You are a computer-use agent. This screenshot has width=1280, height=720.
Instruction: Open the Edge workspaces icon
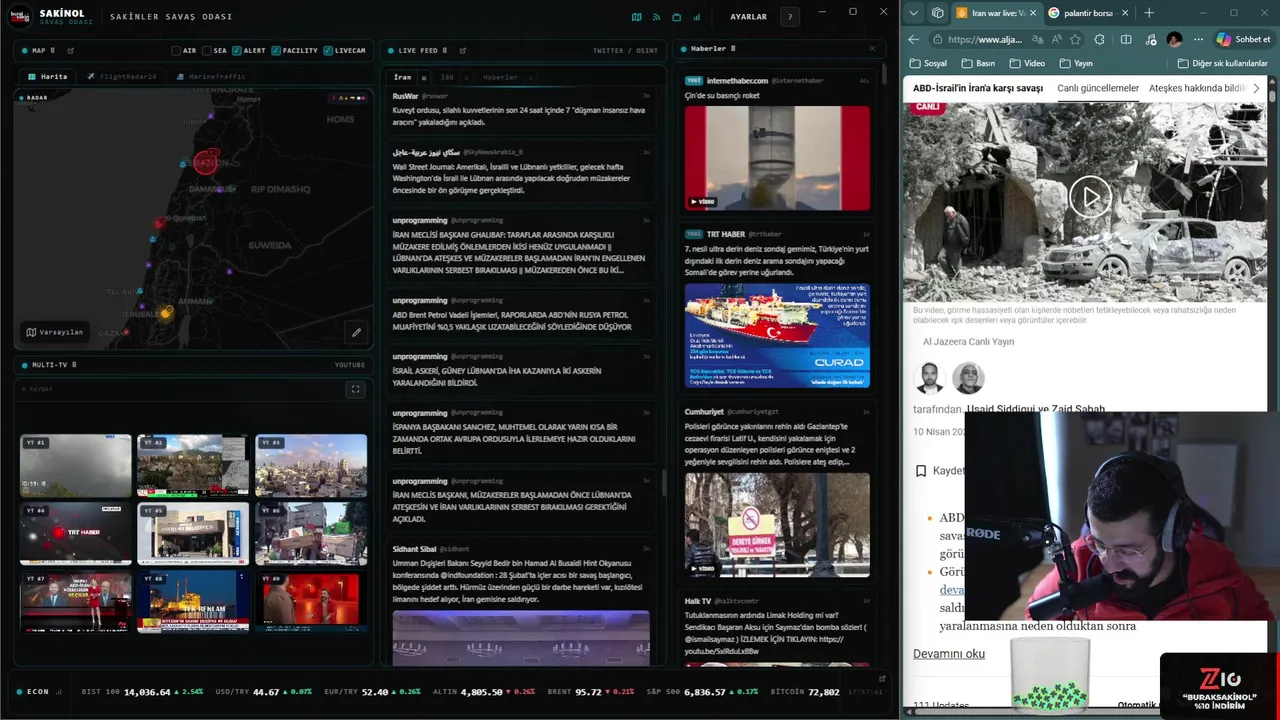(937, 13)
